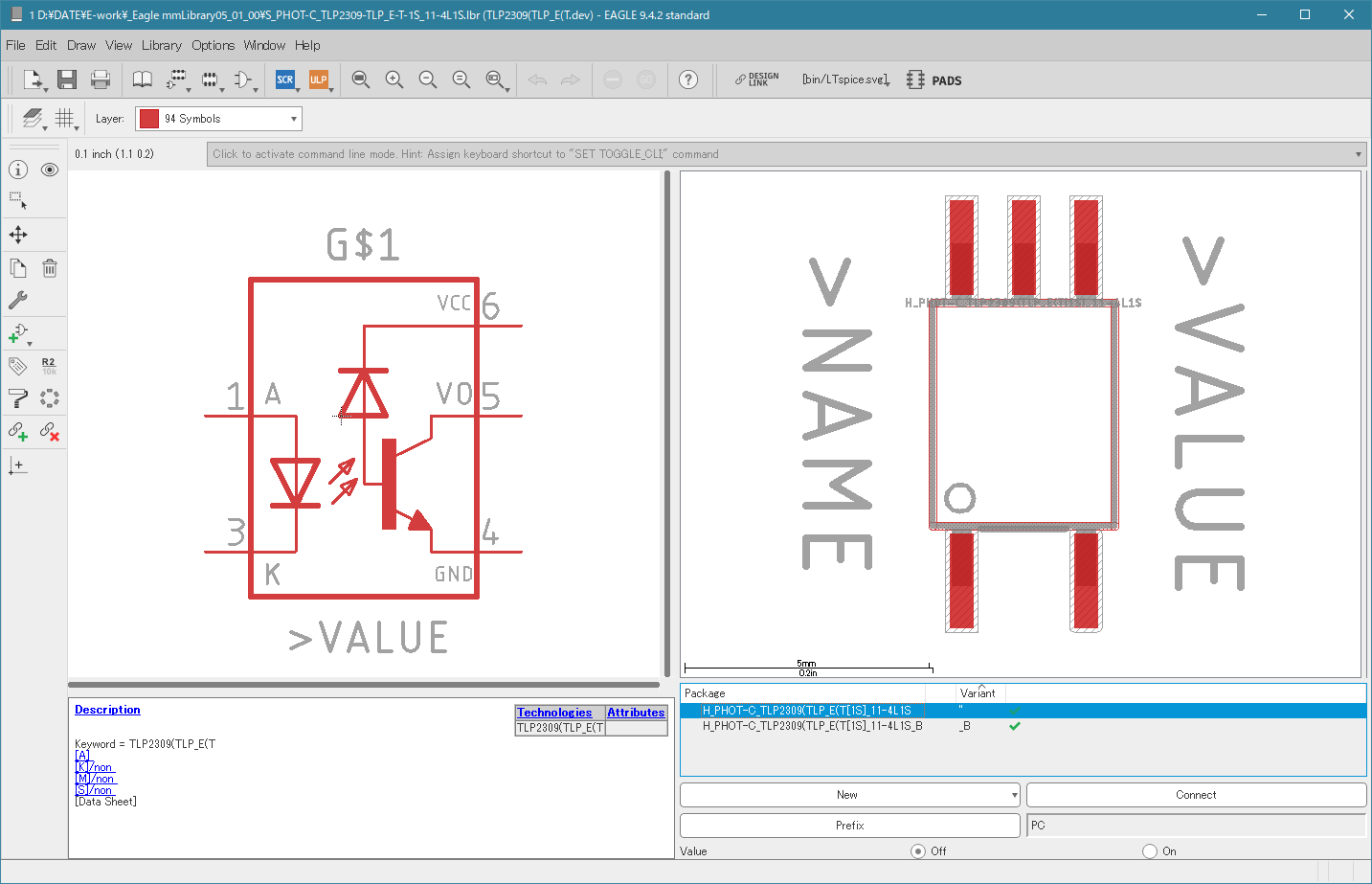Select package row ending 11-4L1S_B
1372x884 pixels.
point(1023,726)
